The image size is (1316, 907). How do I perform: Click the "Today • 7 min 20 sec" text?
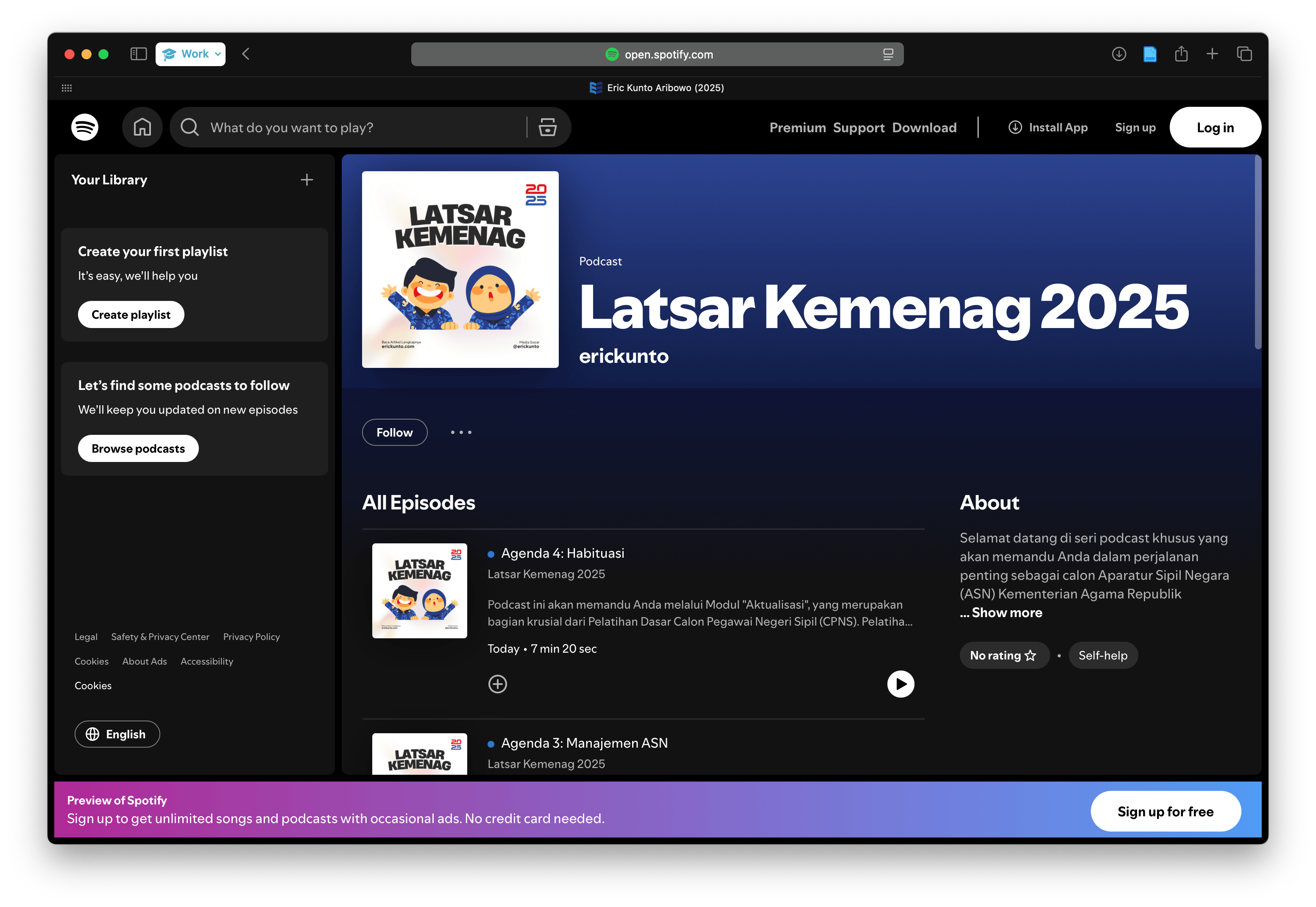[542, 648]
